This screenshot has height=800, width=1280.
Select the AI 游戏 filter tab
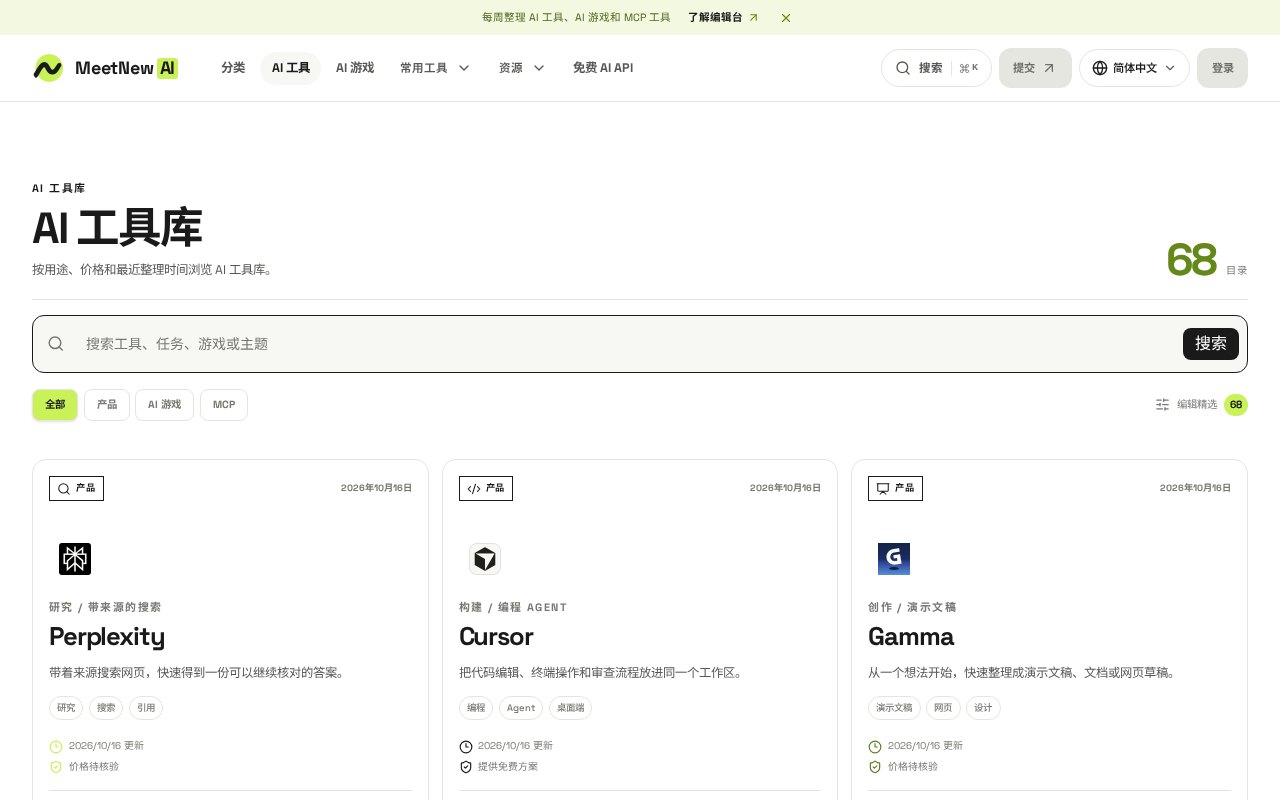tap(165, 405)
